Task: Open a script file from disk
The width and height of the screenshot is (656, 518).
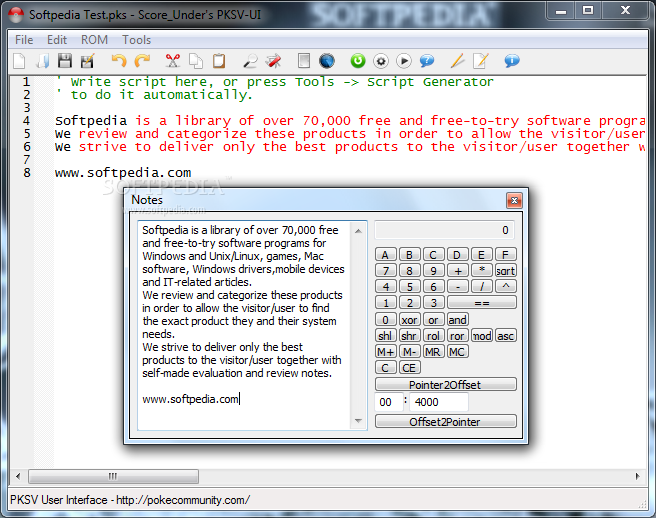Action: (x=43, y=61)
